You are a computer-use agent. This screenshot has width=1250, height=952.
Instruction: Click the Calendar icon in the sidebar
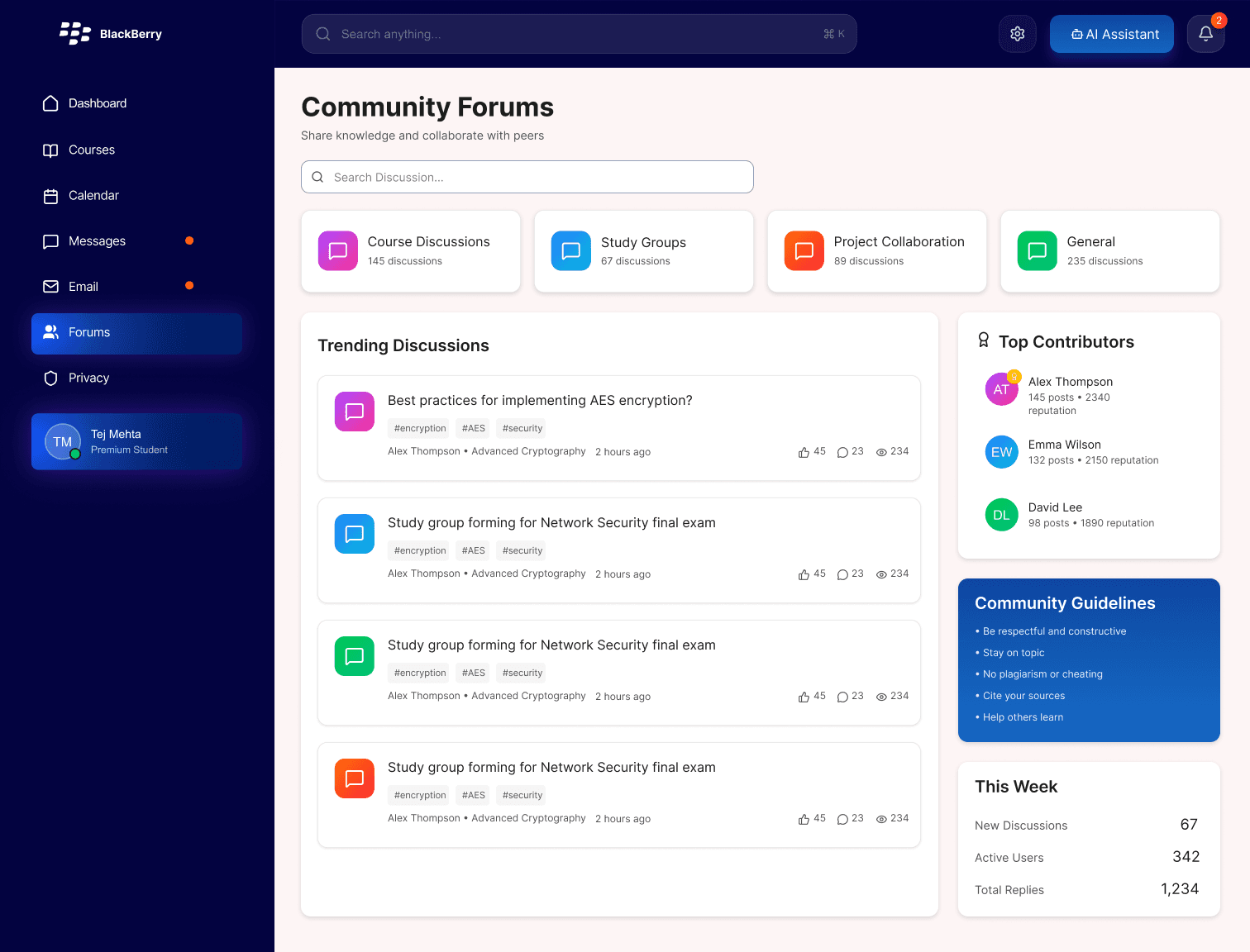[50, 195]
